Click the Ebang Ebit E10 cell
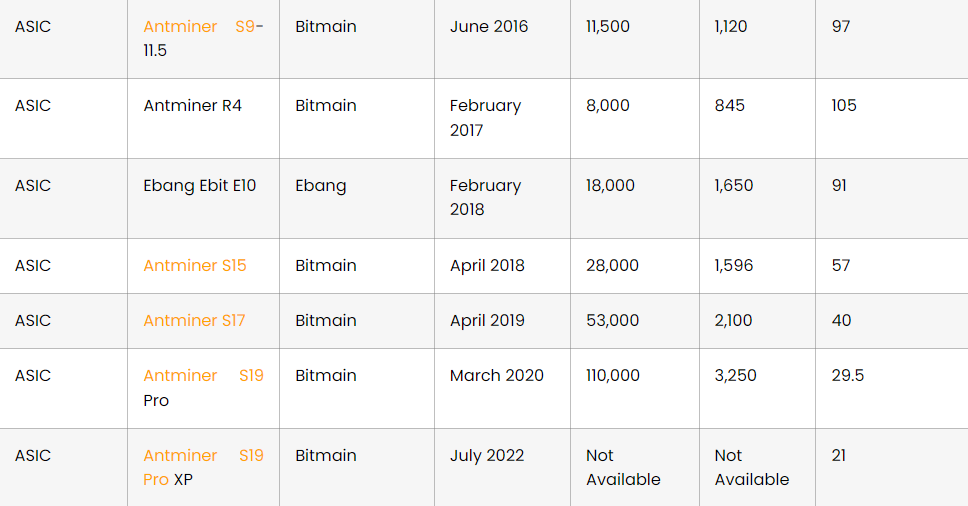 point(199,186)
